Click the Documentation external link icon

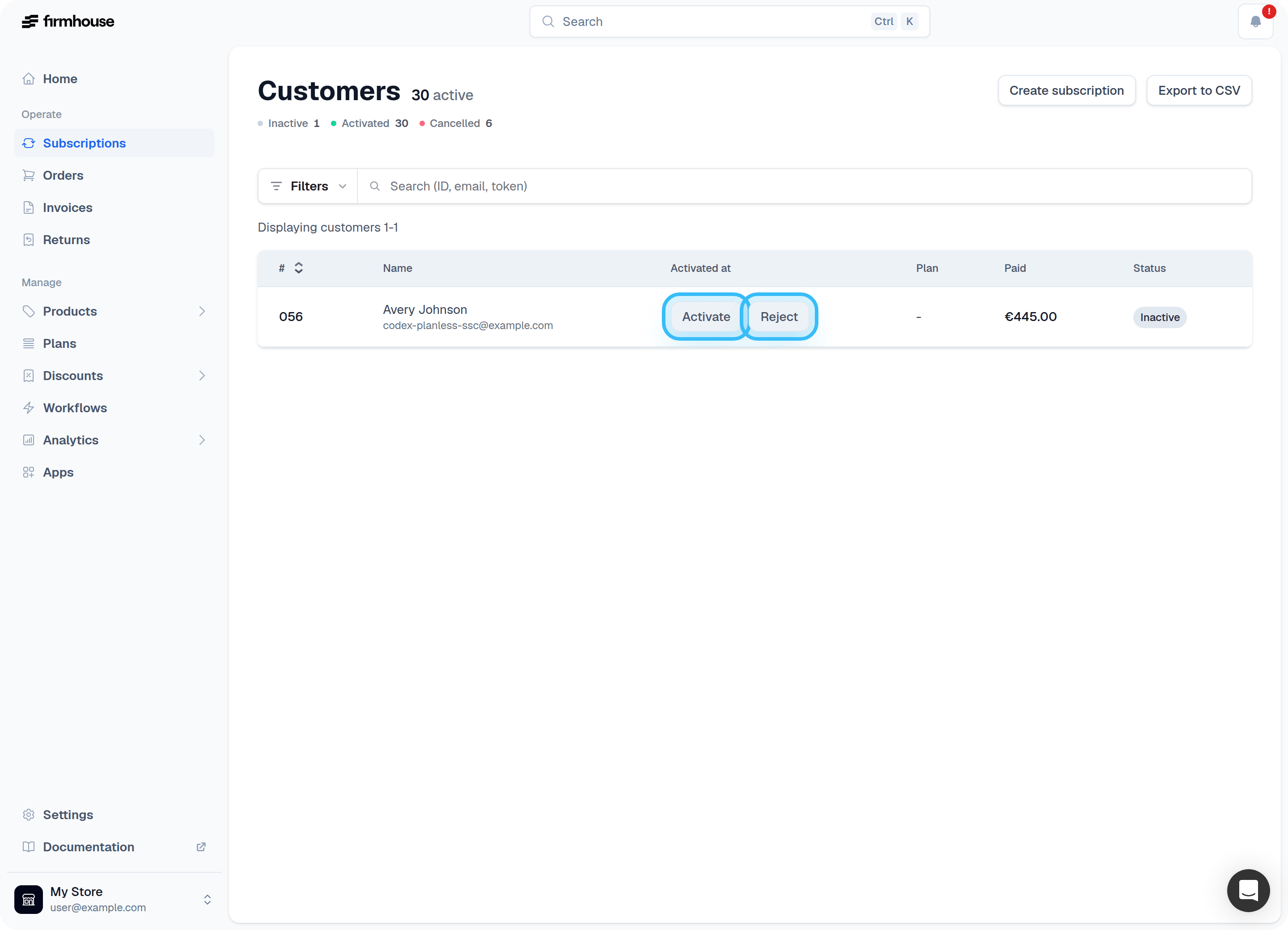[x=201, y=847]
